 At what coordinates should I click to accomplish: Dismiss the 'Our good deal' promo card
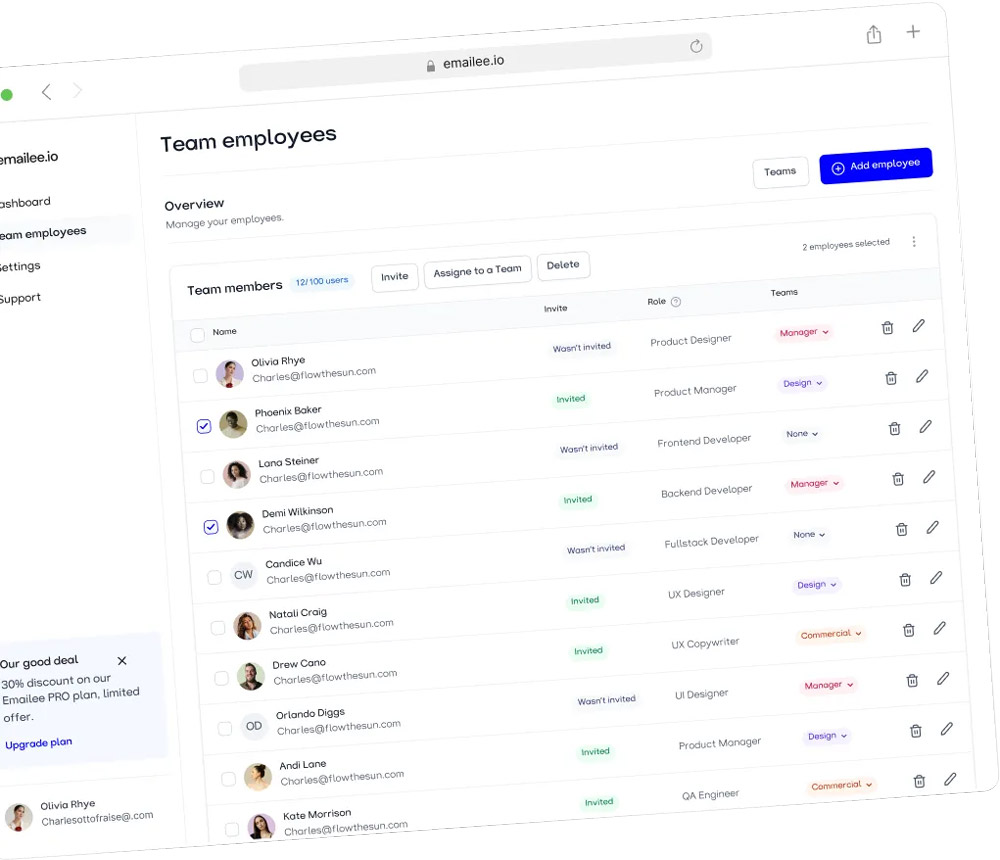(x=122, y=661)
